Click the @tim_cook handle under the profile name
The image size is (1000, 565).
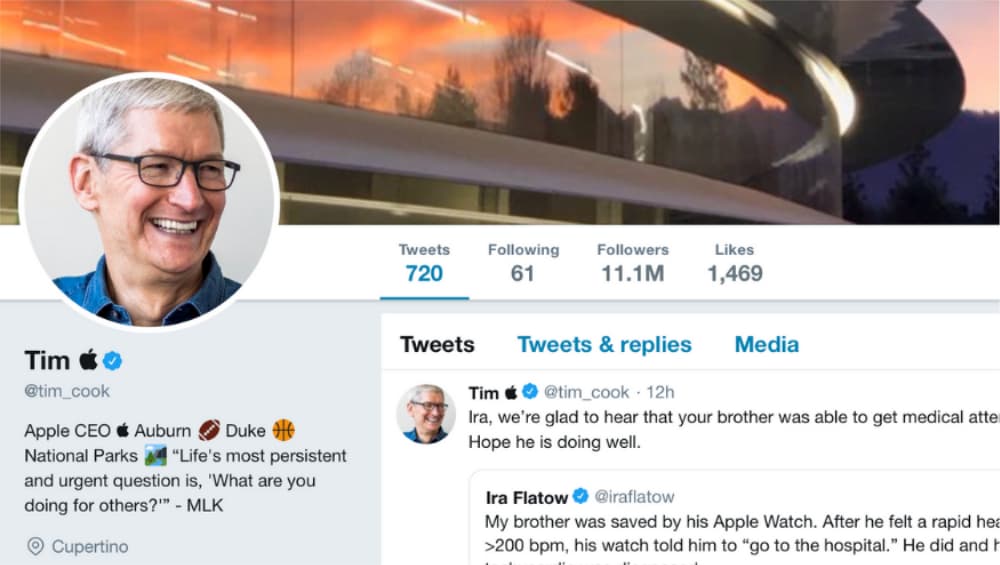pos(67,391)
